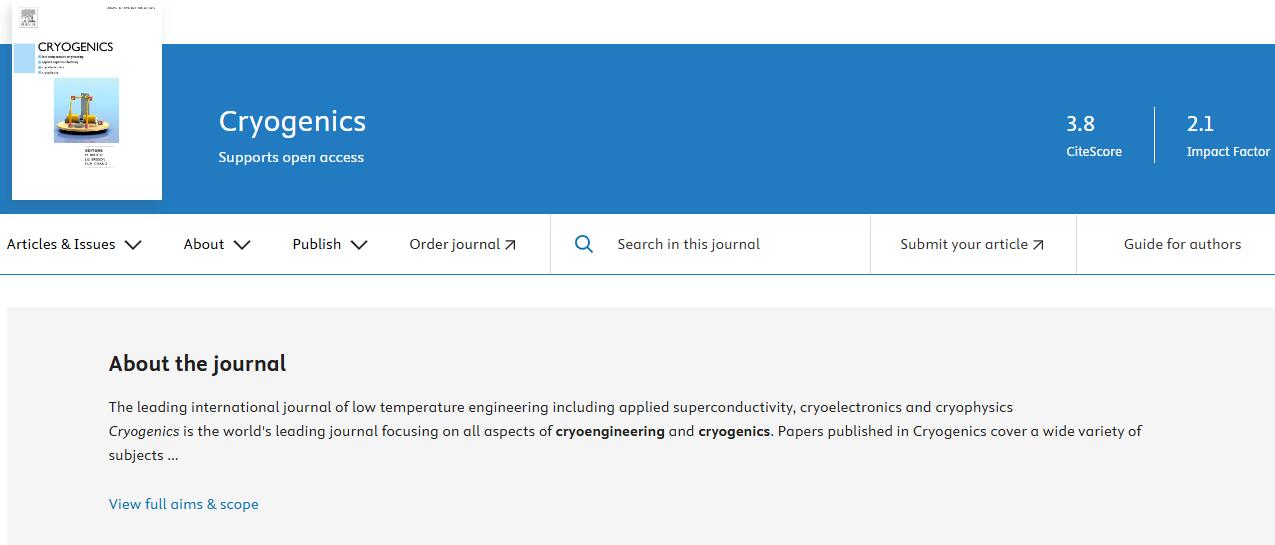Go to Submit your article text
The width and height of the screenshot is (1275, 545).
coord(963,244)
